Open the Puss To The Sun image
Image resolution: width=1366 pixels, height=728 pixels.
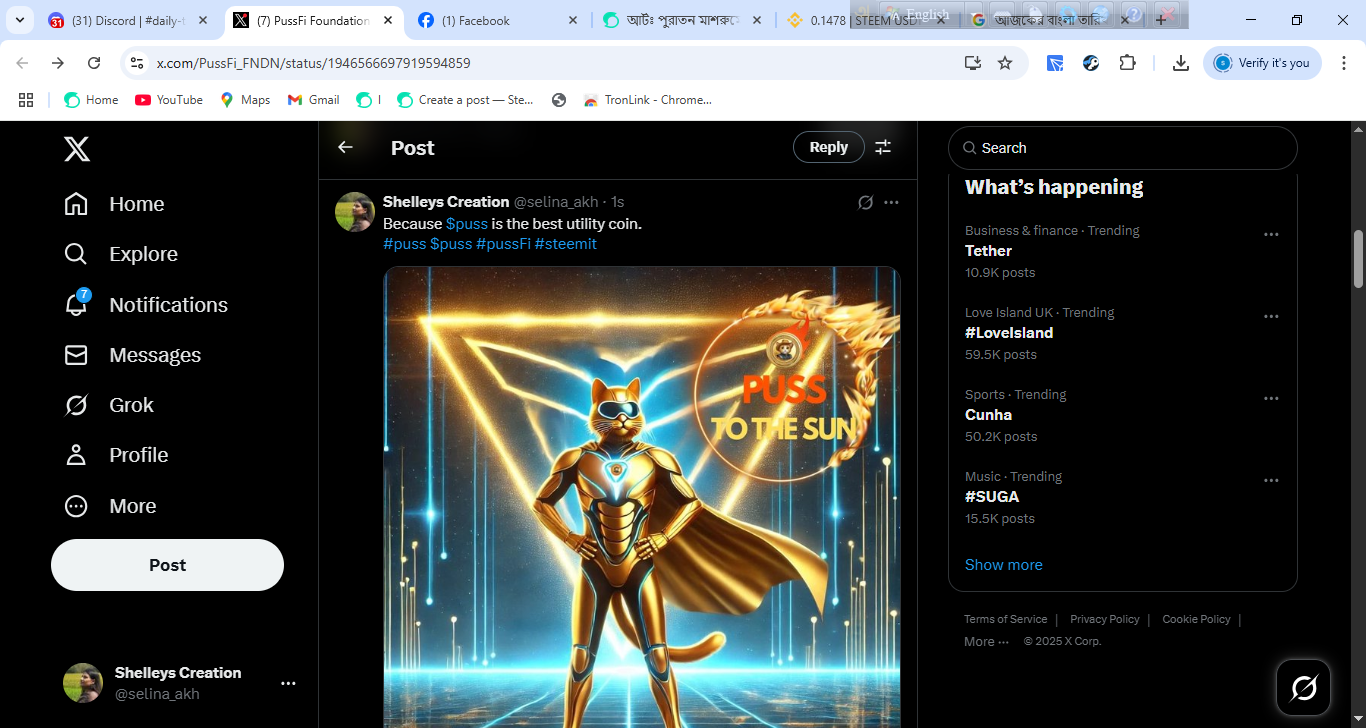(642, 497)
